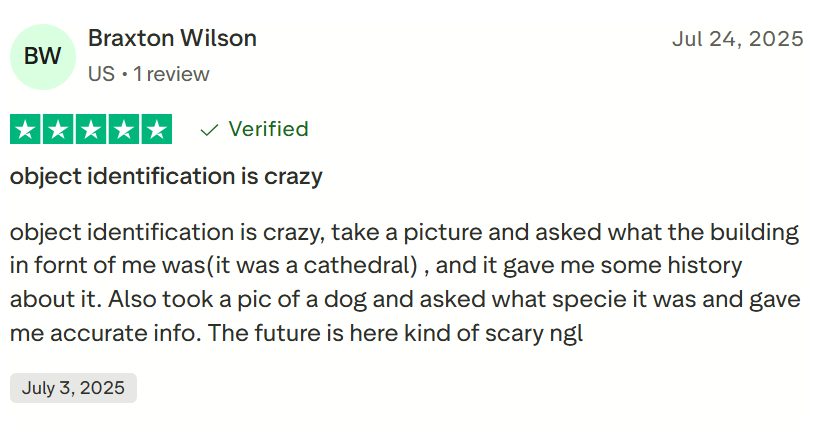Open Braxton Wilson's reviewer profile
The width and height of the screenshot is (828, 429).
(172, 39)
